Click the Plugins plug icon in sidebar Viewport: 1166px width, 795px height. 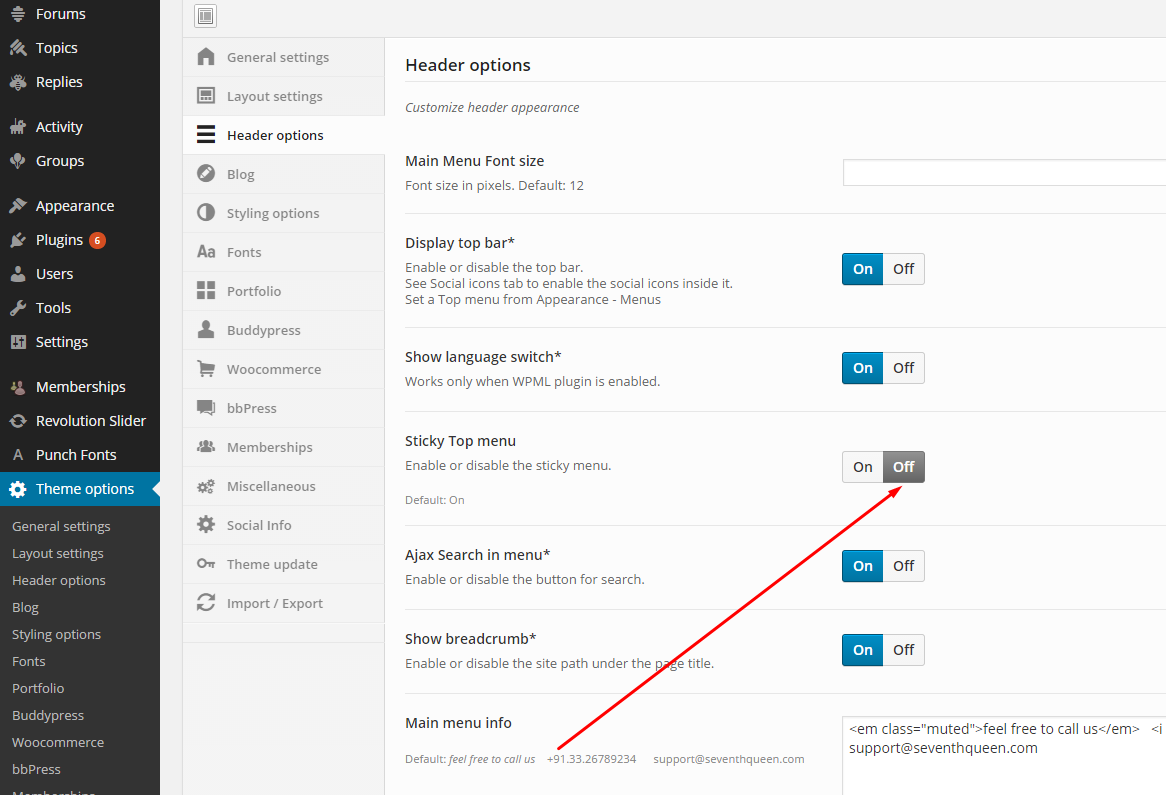[18, 240]
